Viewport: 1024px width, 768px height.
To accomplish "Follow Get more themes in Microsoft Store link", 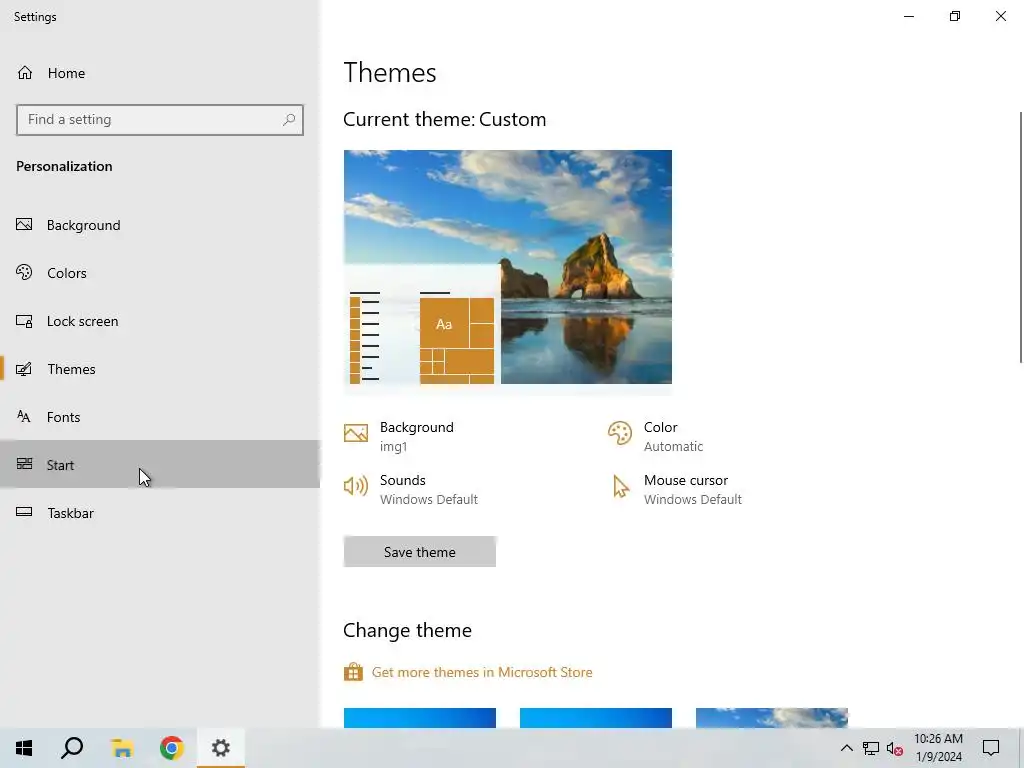I will tap(482, 672).
